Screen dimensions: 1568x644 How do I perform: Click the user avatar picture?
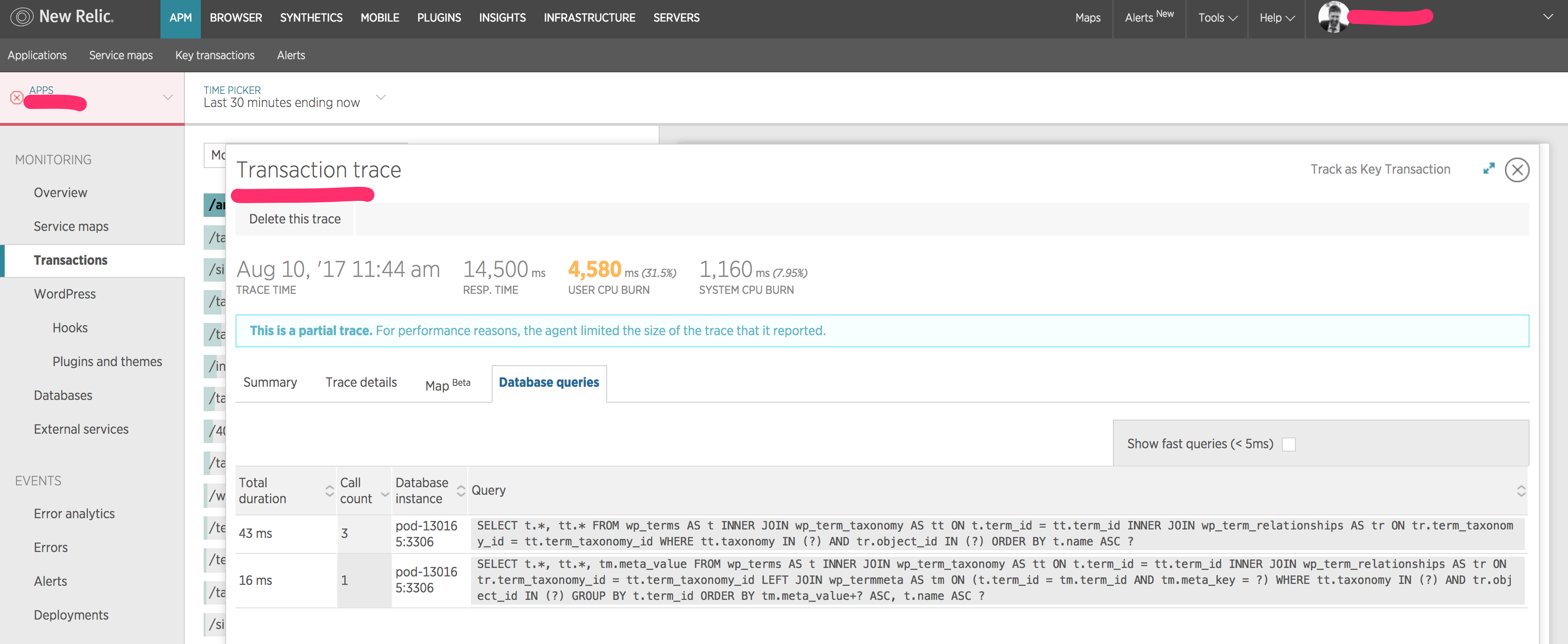(1334, 17)
